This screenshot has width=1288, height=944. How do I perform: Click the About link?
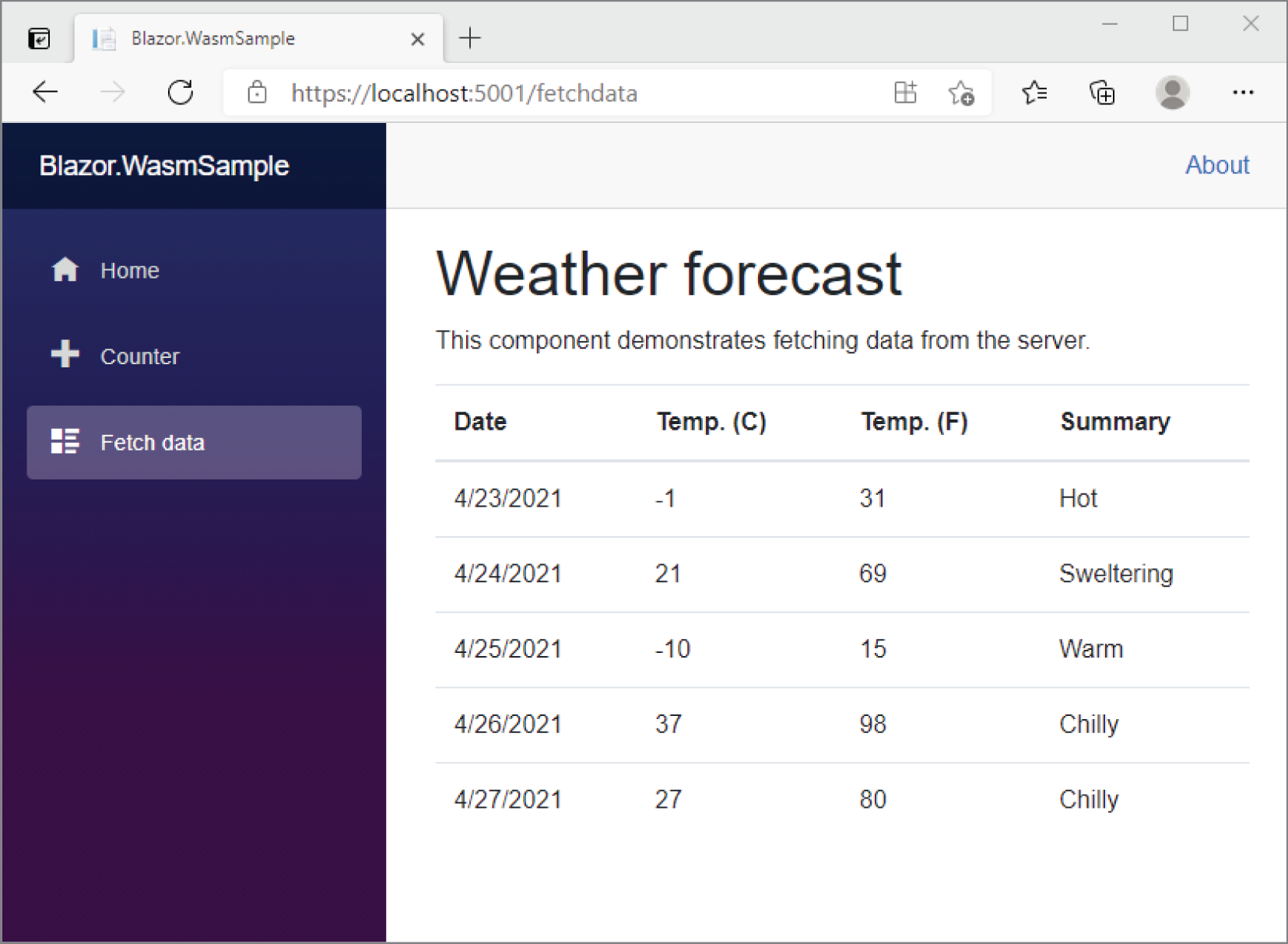[1217, 165]
